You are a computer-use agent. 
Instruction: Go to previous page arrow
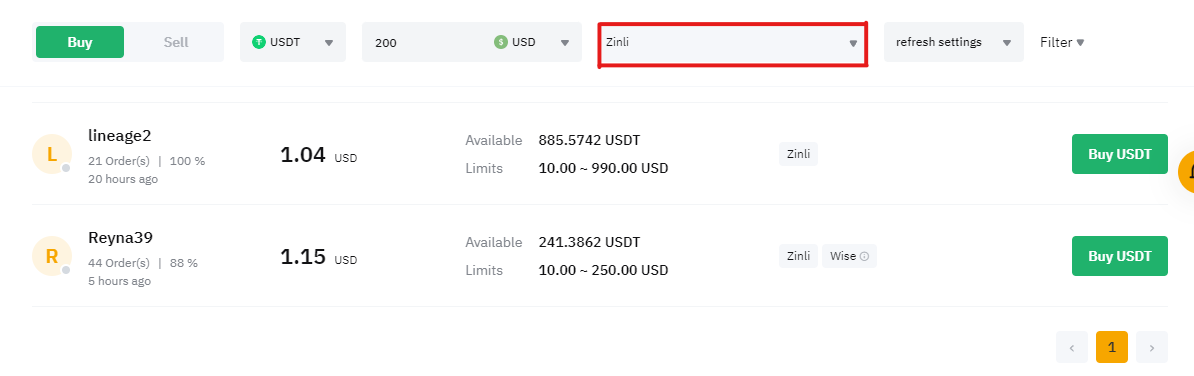[1072, 347]
